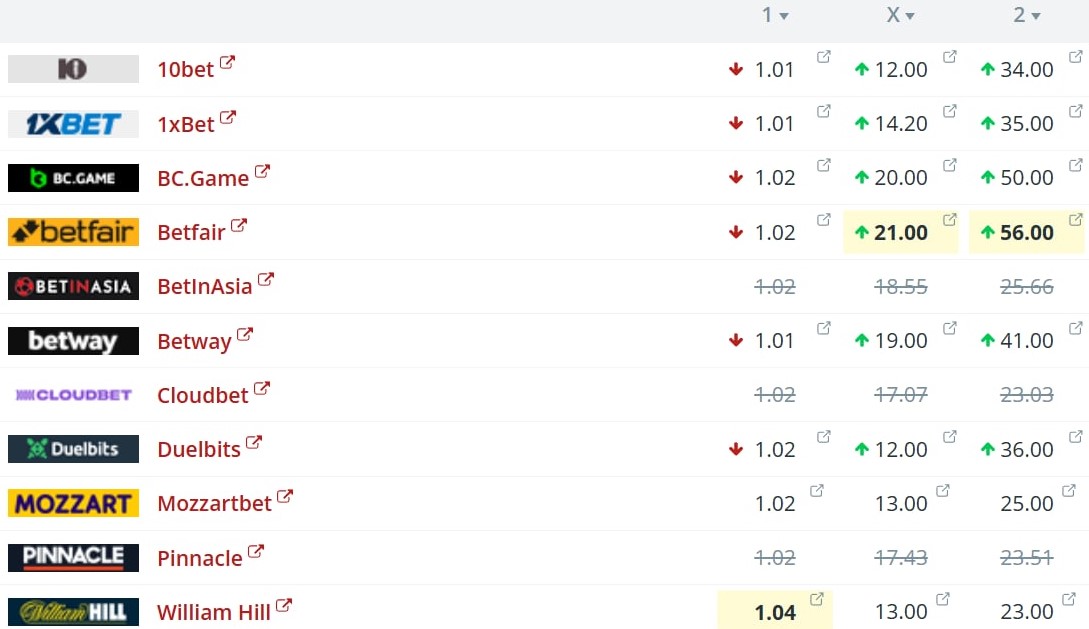This screenshot has height=629, width=1089.
Task: Open the external link icon beside 10bet name
Action: (x=227, y=62)
